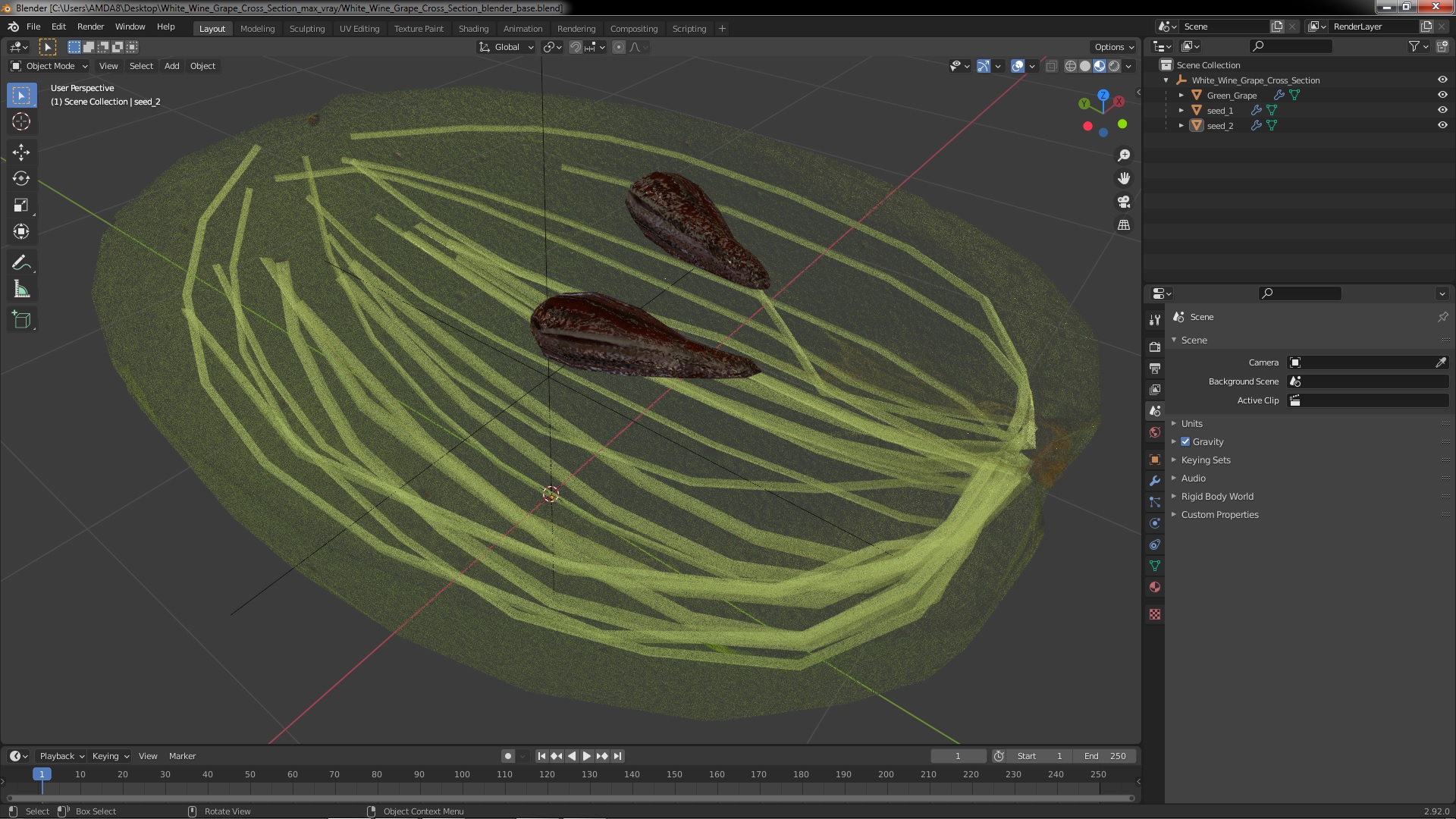Open the Material properties tab

(1155, 587)
